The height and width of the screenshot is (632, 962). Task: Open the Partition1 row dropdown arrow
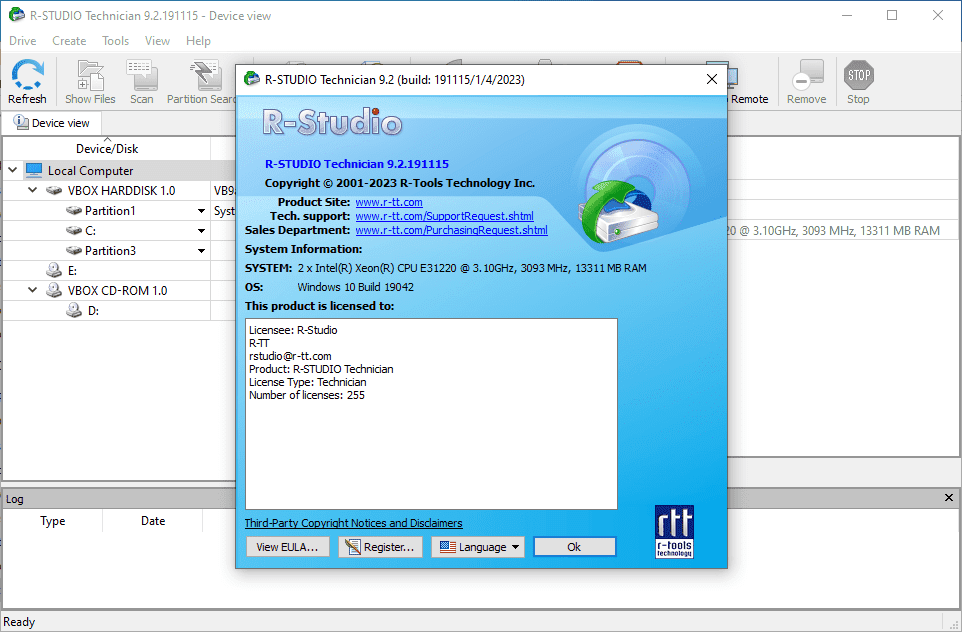201,211
